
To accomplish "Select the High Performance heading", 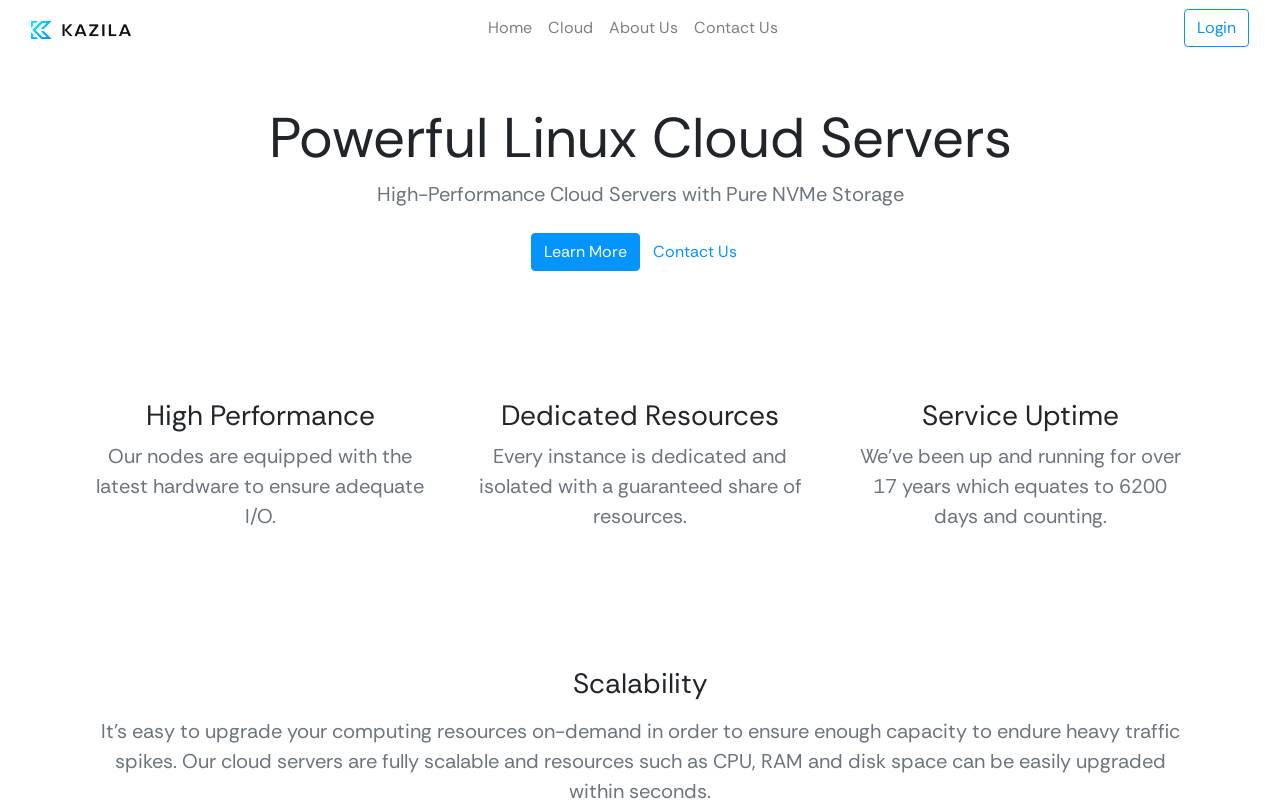I will (260, 416).
